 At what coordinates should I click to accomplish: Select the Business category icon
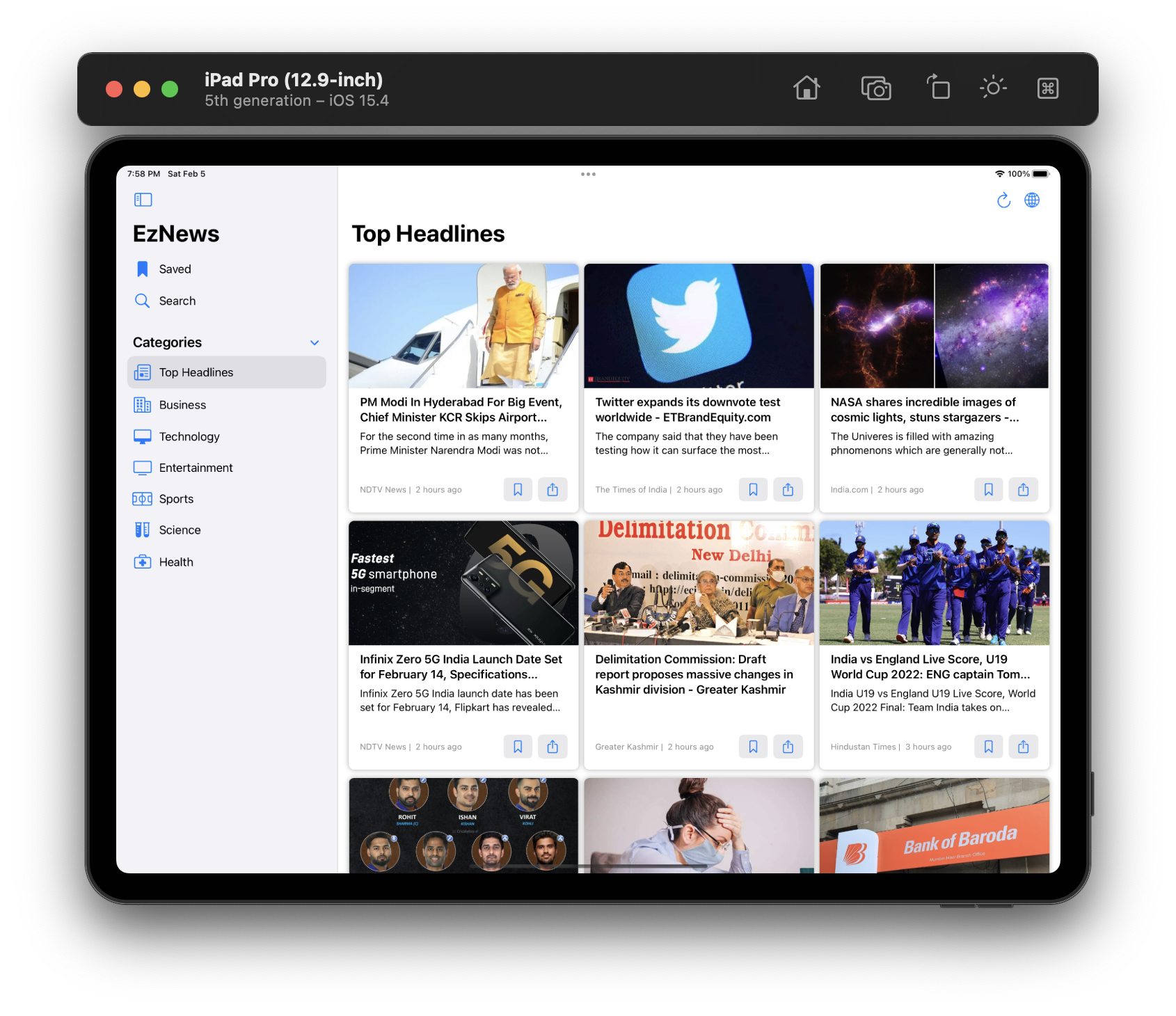coord(142,404)
